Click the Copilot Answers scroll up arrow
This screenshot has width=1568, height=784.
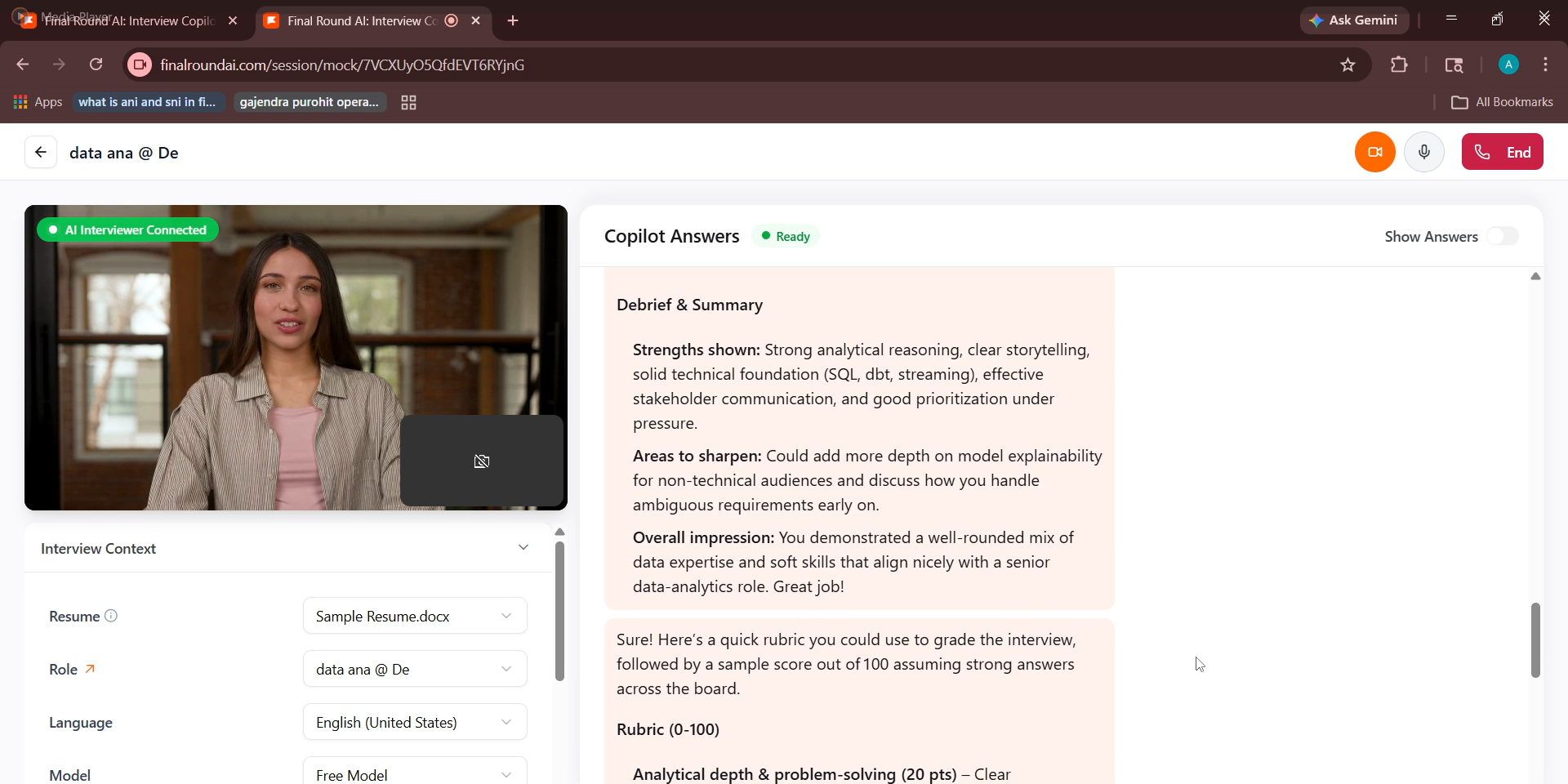pyautogui.click(x=1535, y=276)
